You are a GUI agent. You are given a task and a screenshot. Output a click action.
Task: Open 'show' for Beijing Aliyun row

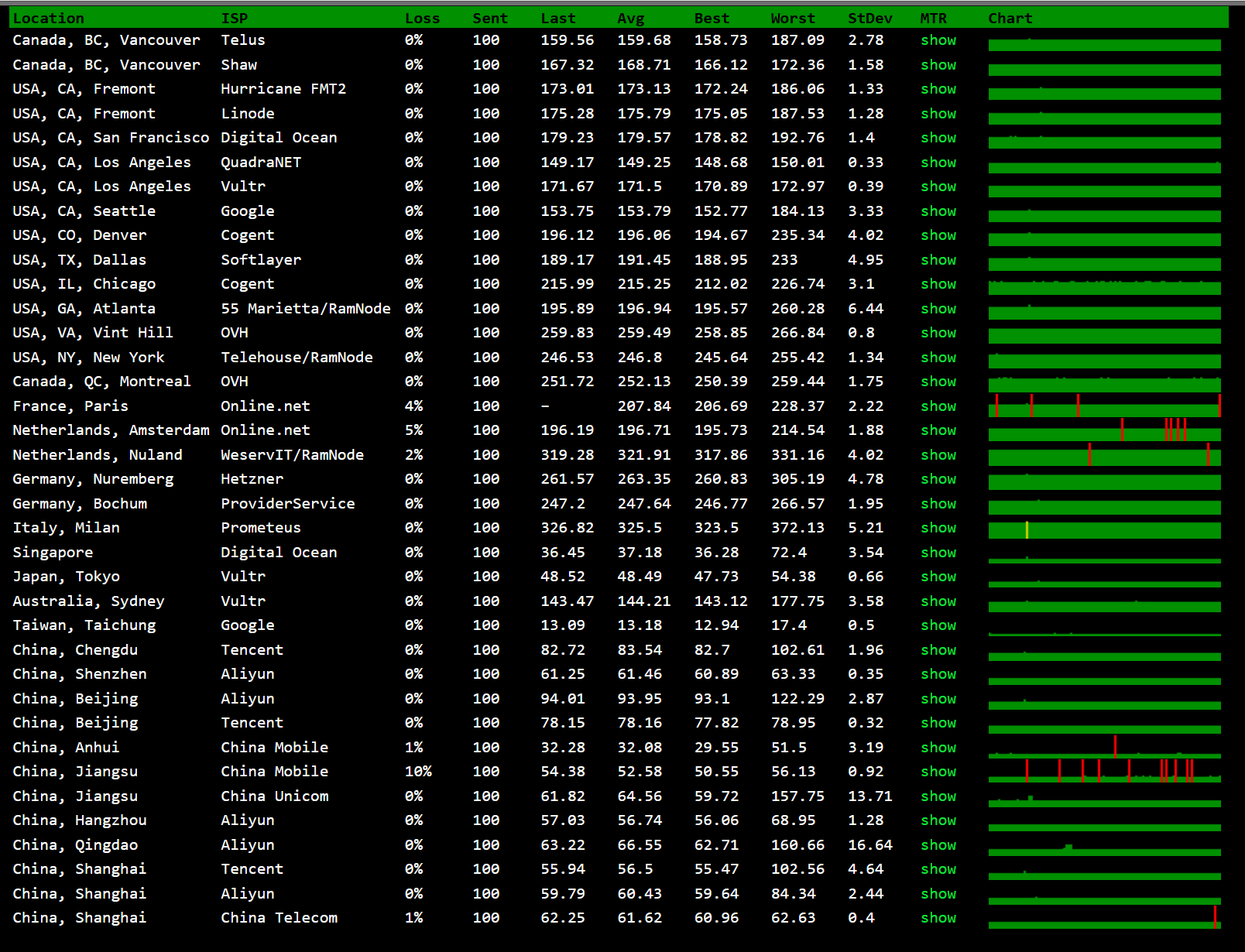tap(938, 699)
